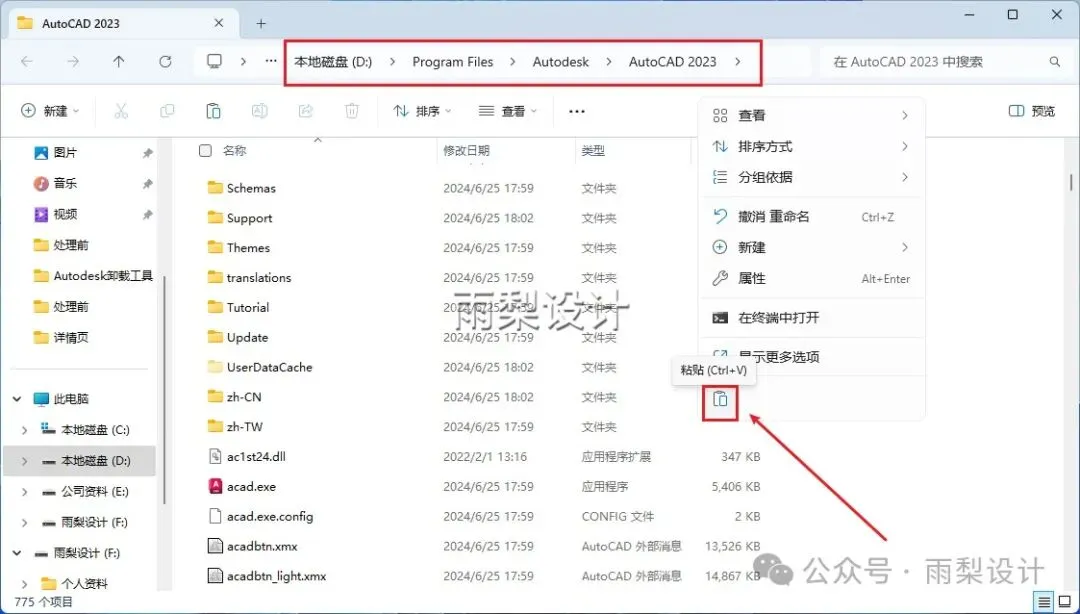Image resolution: width=1080 pixels, height=614 pixels.
Task: Collapse the 此电脑 tree node
Action: [17, 398]
